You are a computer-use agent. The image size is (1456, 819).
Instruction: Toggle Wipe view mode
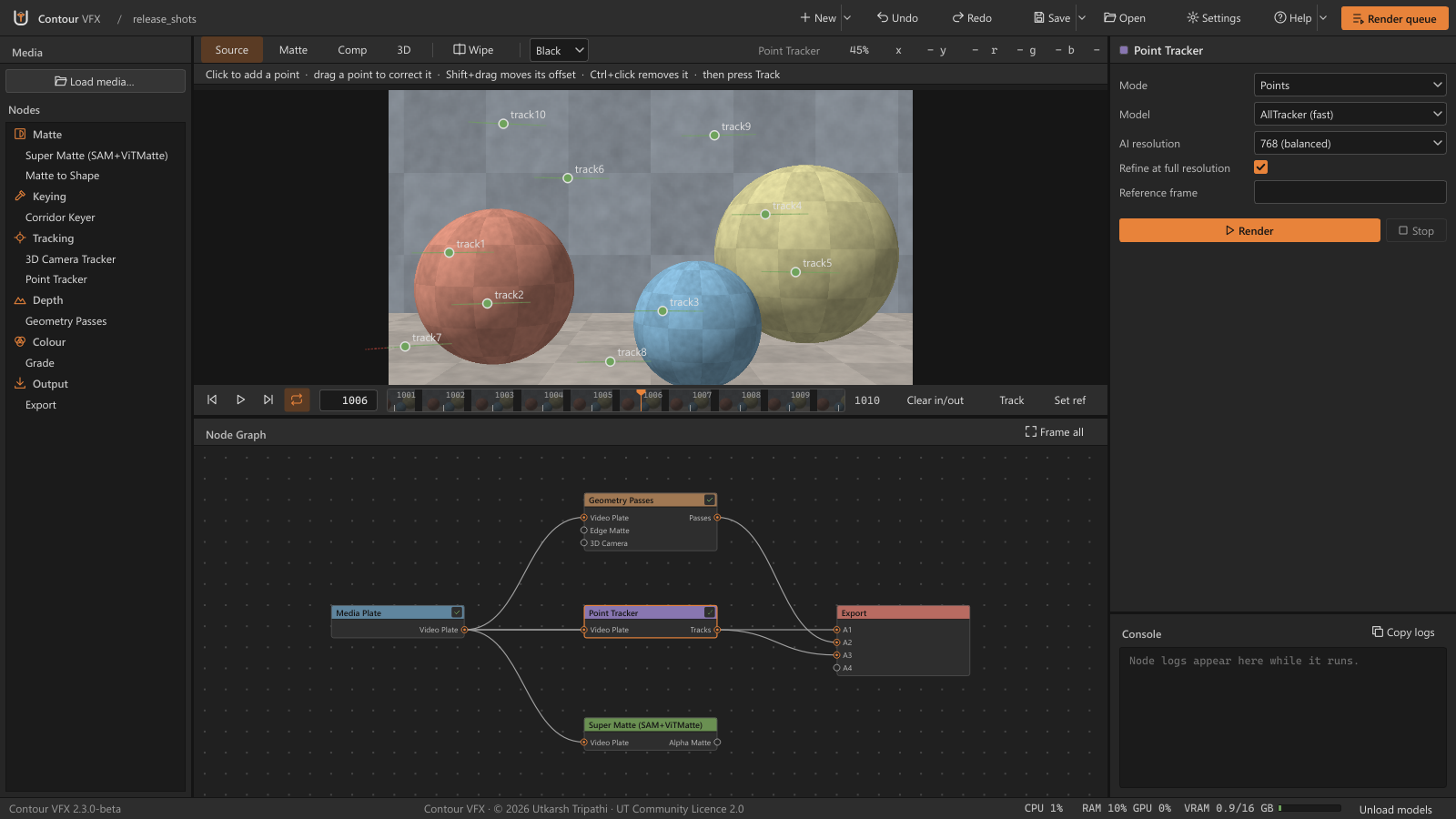click(x=473, y=50)
